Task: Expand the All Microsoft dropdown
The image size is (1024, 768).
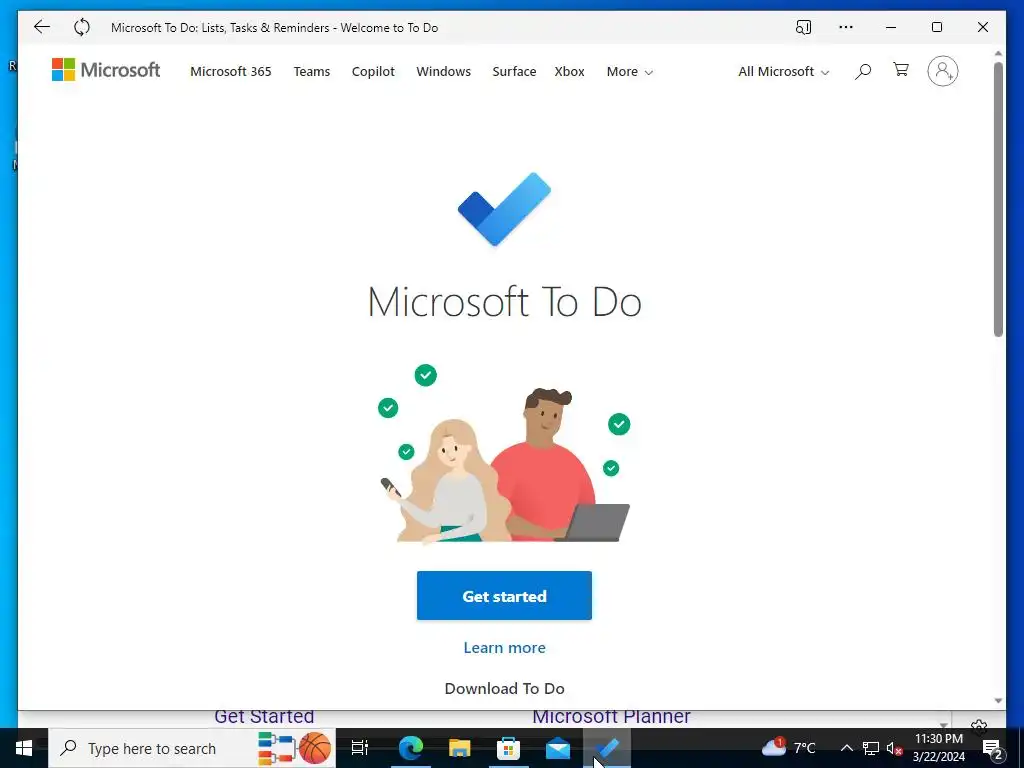Action: (784, 71)
